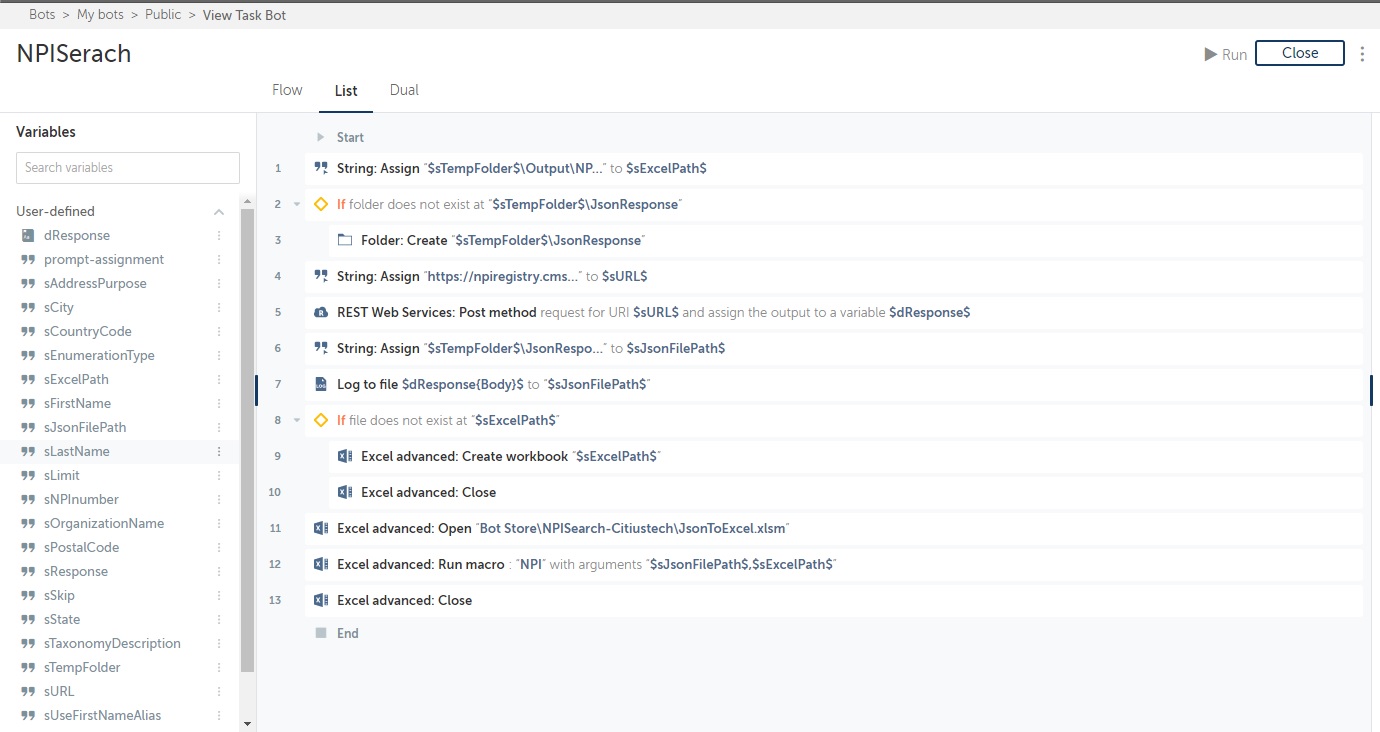Click the Log to file icon
Image resolution: width=1380 pixels, height=732 pixels.
(x=321, y=384)
